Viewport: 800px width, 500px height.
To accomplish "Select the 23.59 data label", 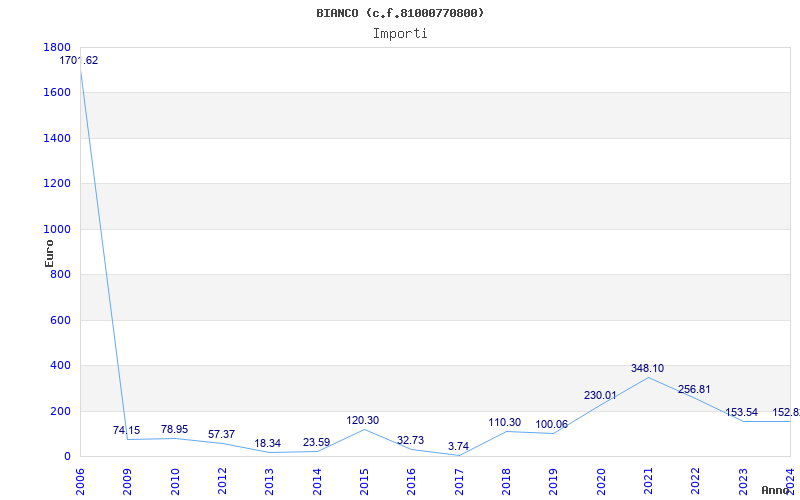I will click(316, 442).
